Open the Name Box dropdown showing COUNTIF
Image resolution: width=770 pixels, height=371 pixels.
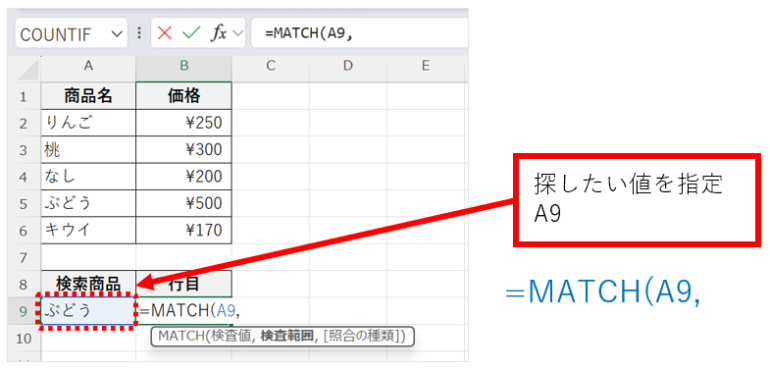tap(117, 34)
